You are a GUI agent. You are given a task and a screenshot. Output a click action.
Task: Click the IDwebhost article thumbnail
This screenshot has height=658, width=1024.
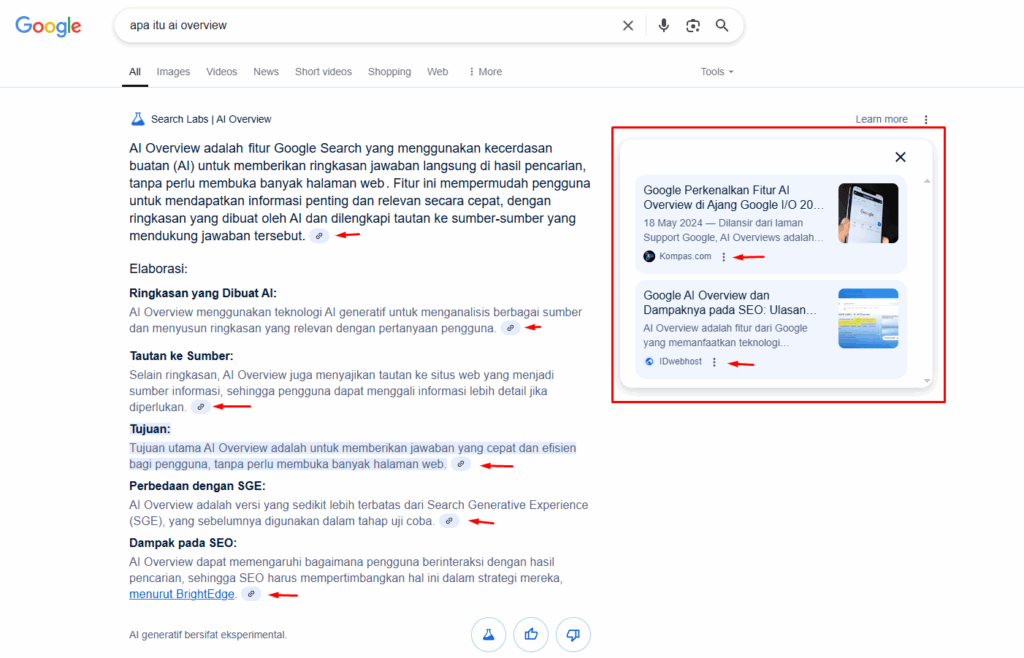click(x=868, y=319)
